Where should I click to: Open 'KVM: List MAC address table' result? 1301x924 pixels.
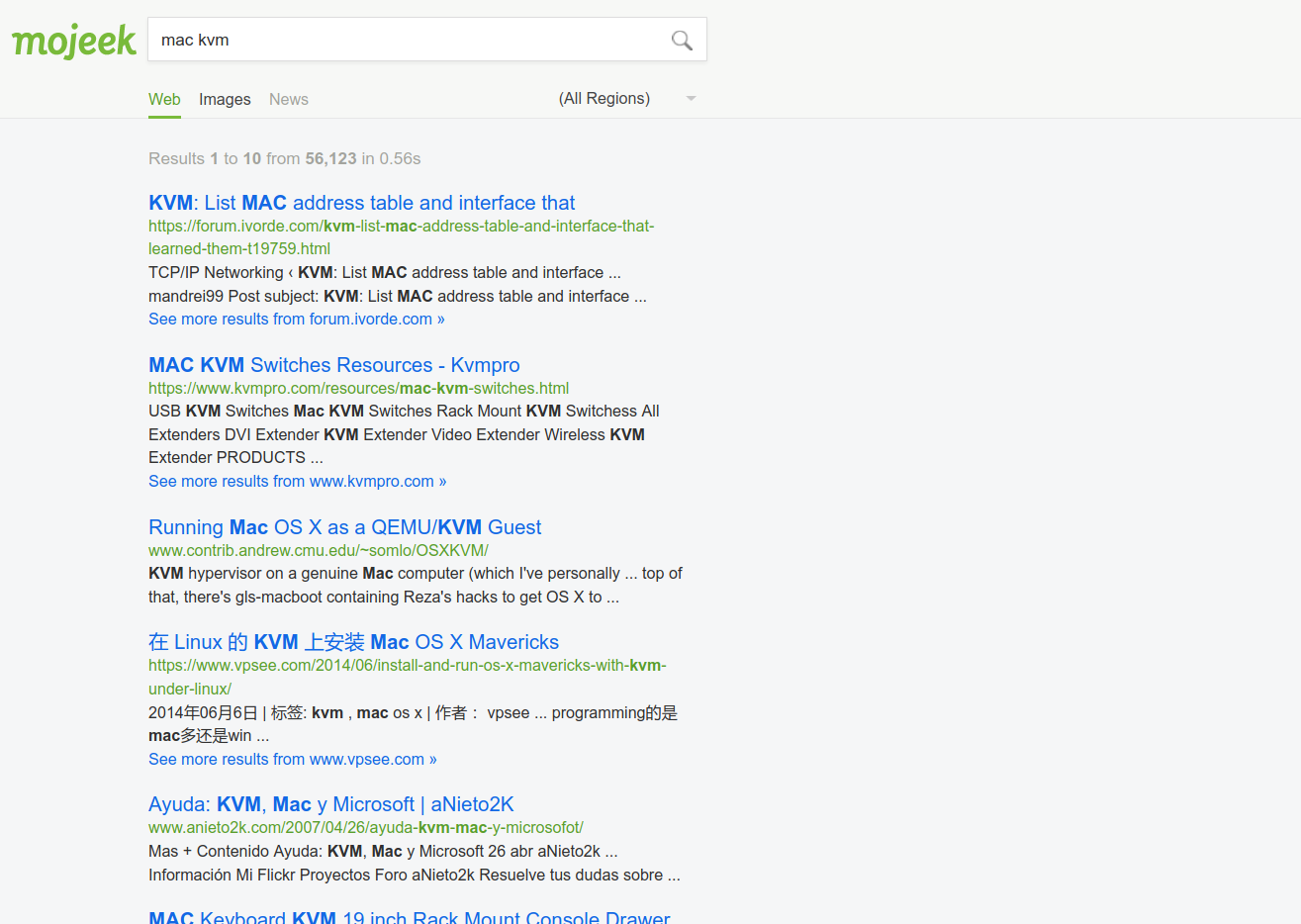pyautogui.click(x=361, y=203)
